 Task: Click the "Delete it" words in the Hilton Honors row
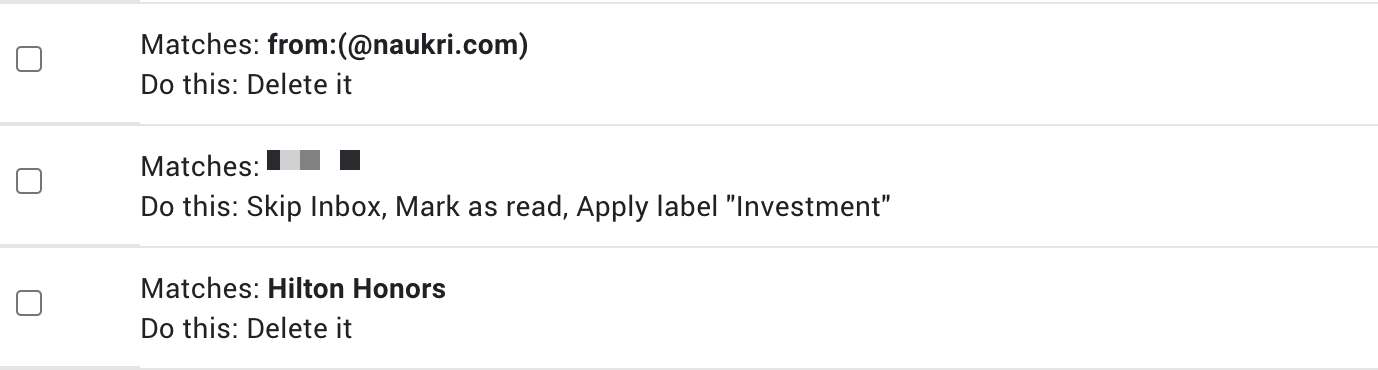299,328
